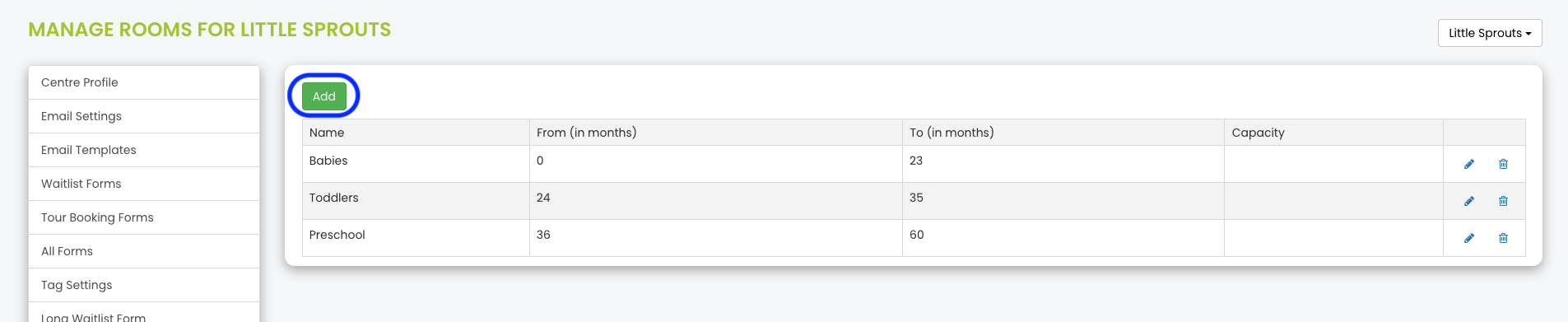Click the green Add button
The image size is (1568, 322).
click(323, 96)
